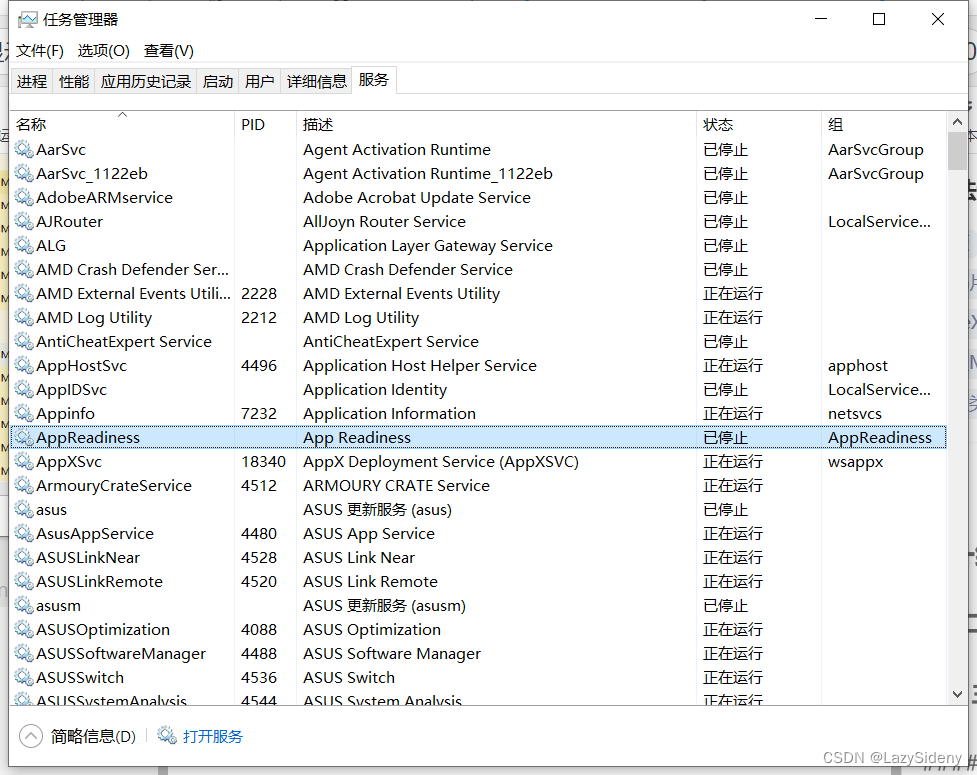Click 'ASUS 更新服务 (asusm)' description
977x775 pixels.
click(x=384, y=606)
